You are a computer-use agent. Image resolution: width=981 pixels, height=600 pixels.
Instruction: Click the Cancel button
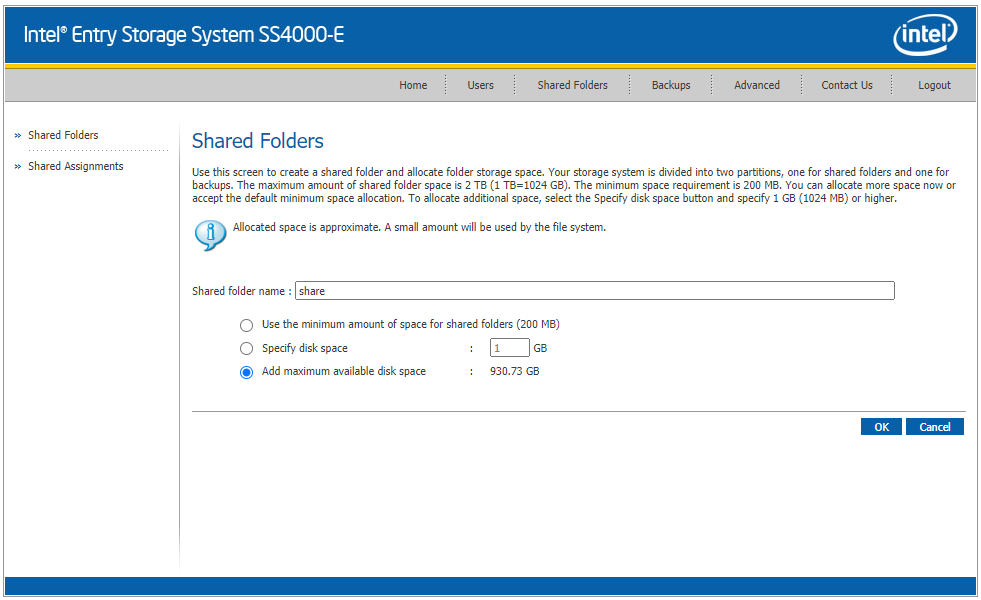point(935,427)
